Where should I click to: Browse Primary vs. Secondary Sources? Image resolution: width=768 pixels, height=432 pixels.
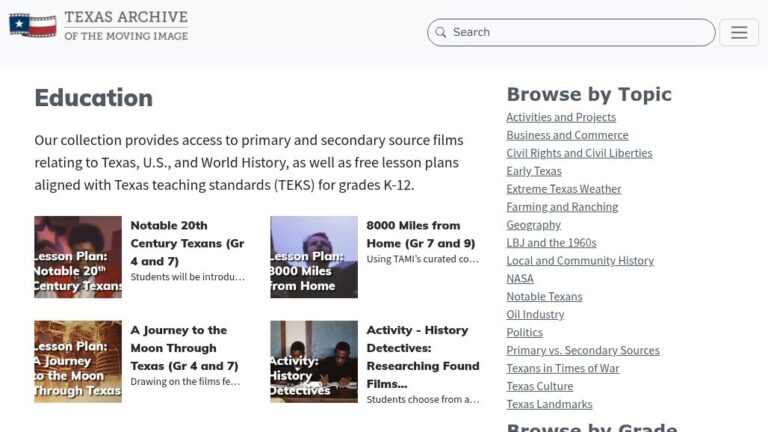coord(583,351)
